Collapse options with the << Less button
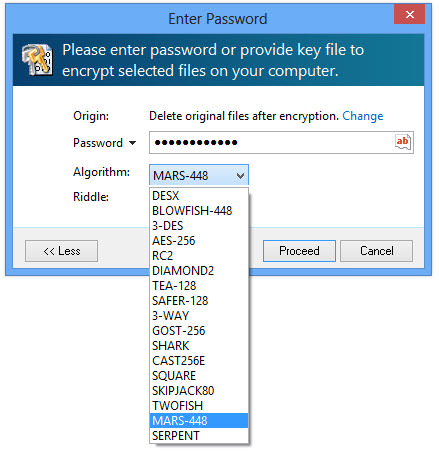The height and width of the screenshot is (452, 439). (61, 251)
